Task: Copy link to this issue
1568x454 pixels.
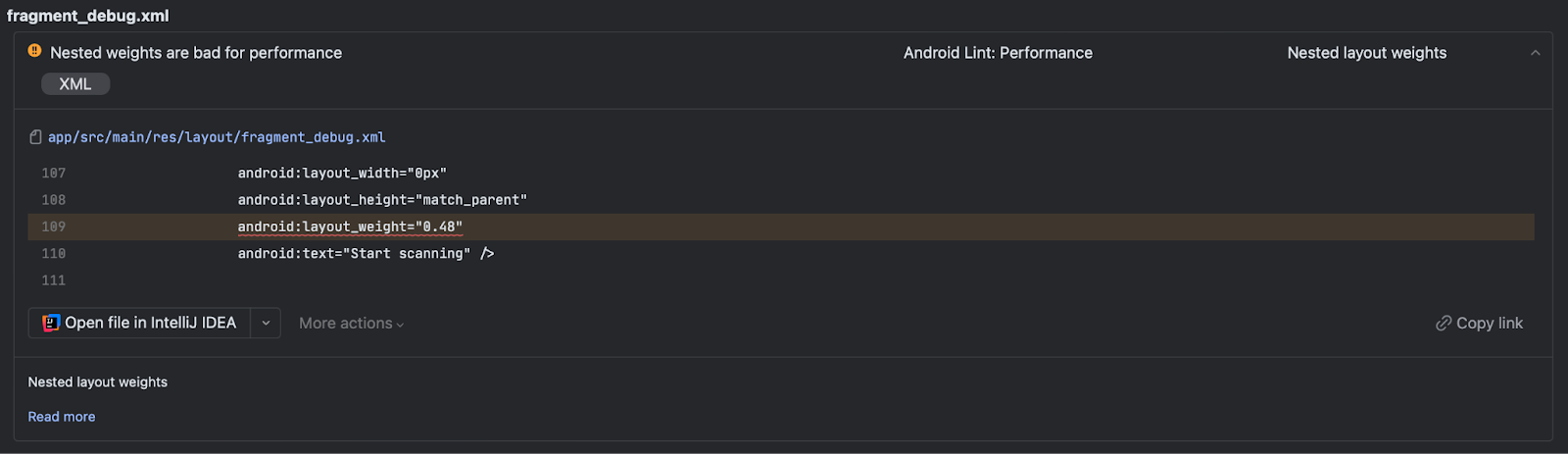Action: pos(1480,323)
